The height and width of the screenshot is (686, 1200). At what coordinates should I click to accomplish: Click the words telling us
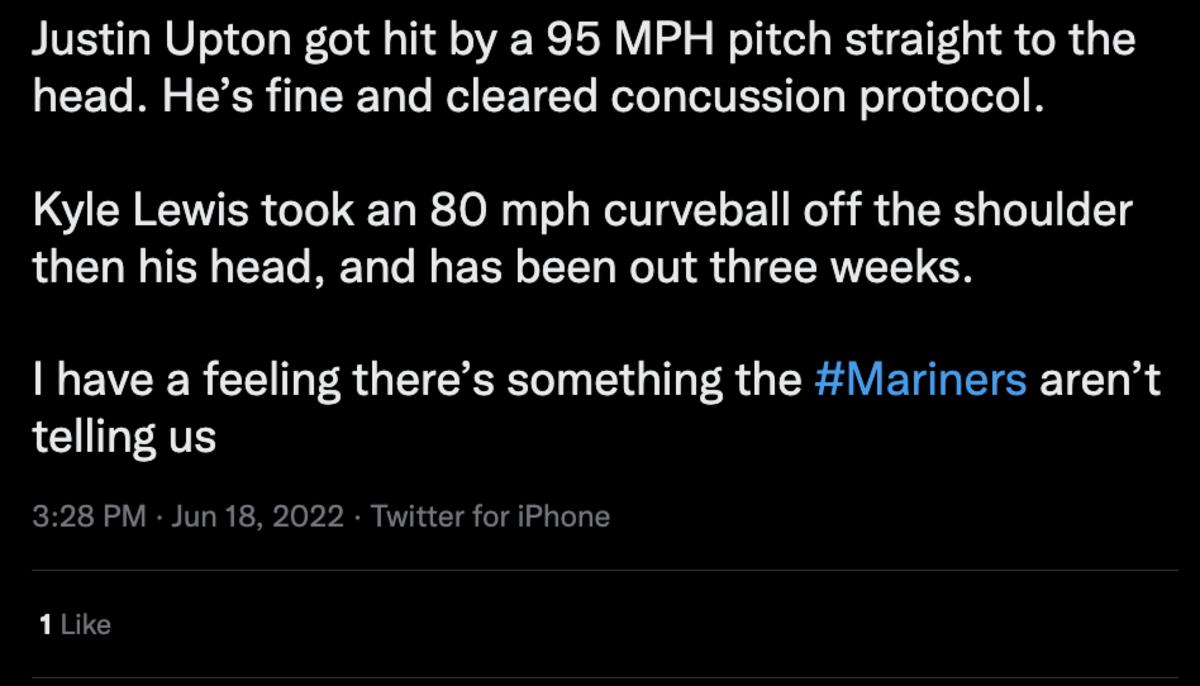tap(124, 437)
